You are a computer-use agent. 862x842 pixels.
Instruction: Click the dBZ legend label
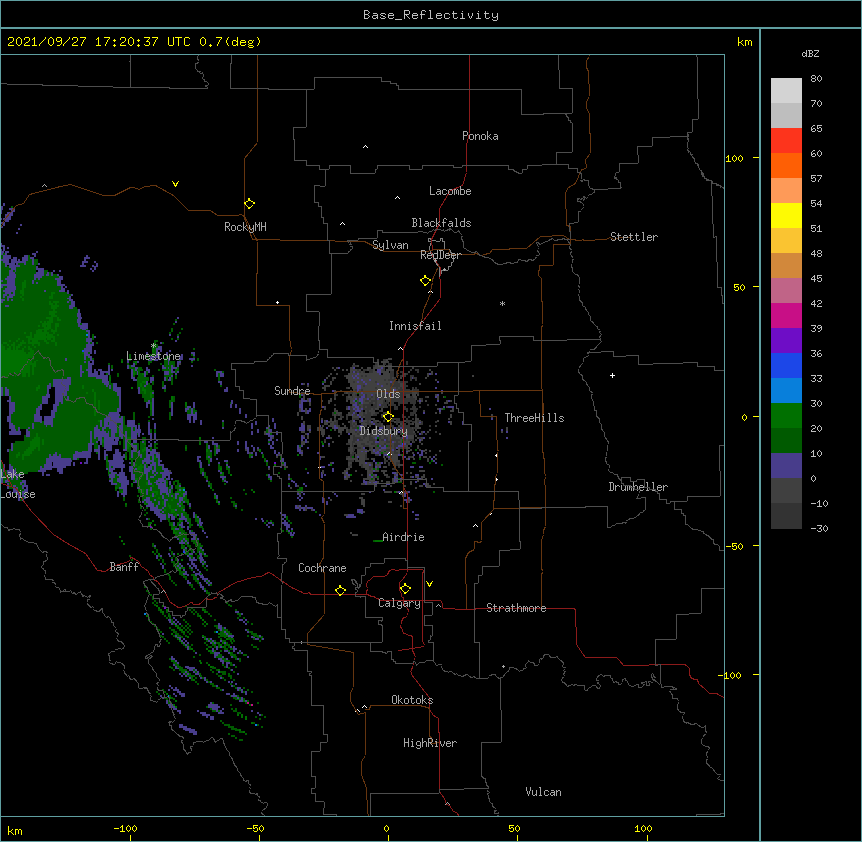810,53
